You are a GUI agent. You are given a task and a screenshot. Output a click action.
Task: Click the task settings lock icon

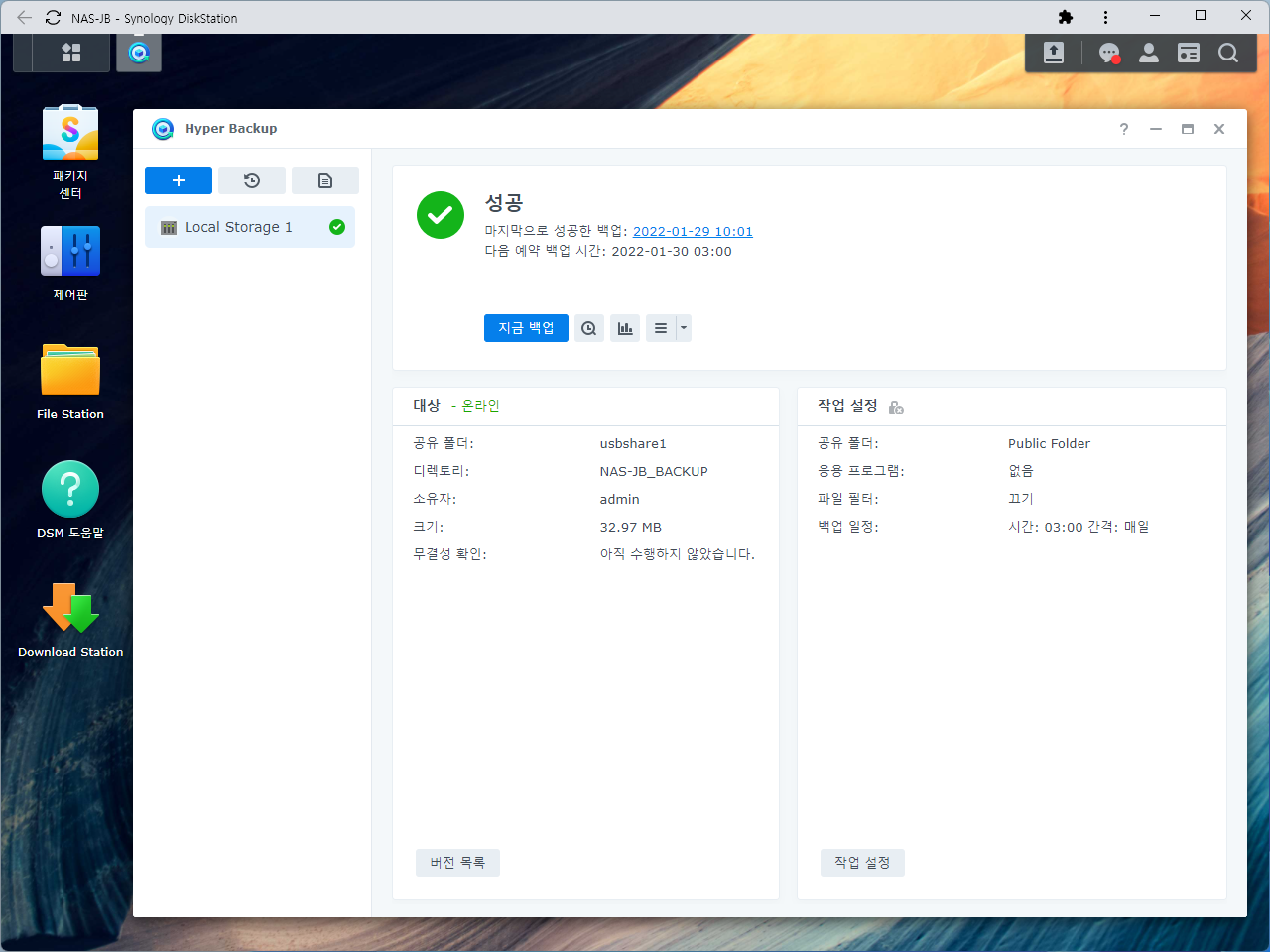click(x=896, y=407)
